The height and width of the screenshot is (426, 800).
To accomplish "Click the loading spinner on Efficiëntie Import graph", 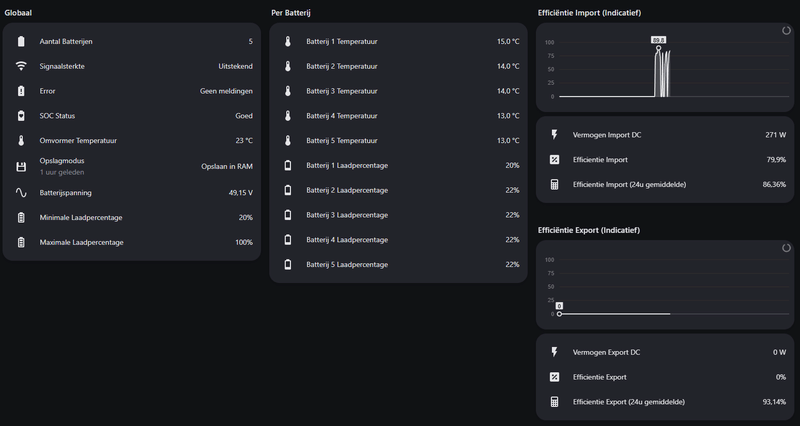I will (785, 32).
